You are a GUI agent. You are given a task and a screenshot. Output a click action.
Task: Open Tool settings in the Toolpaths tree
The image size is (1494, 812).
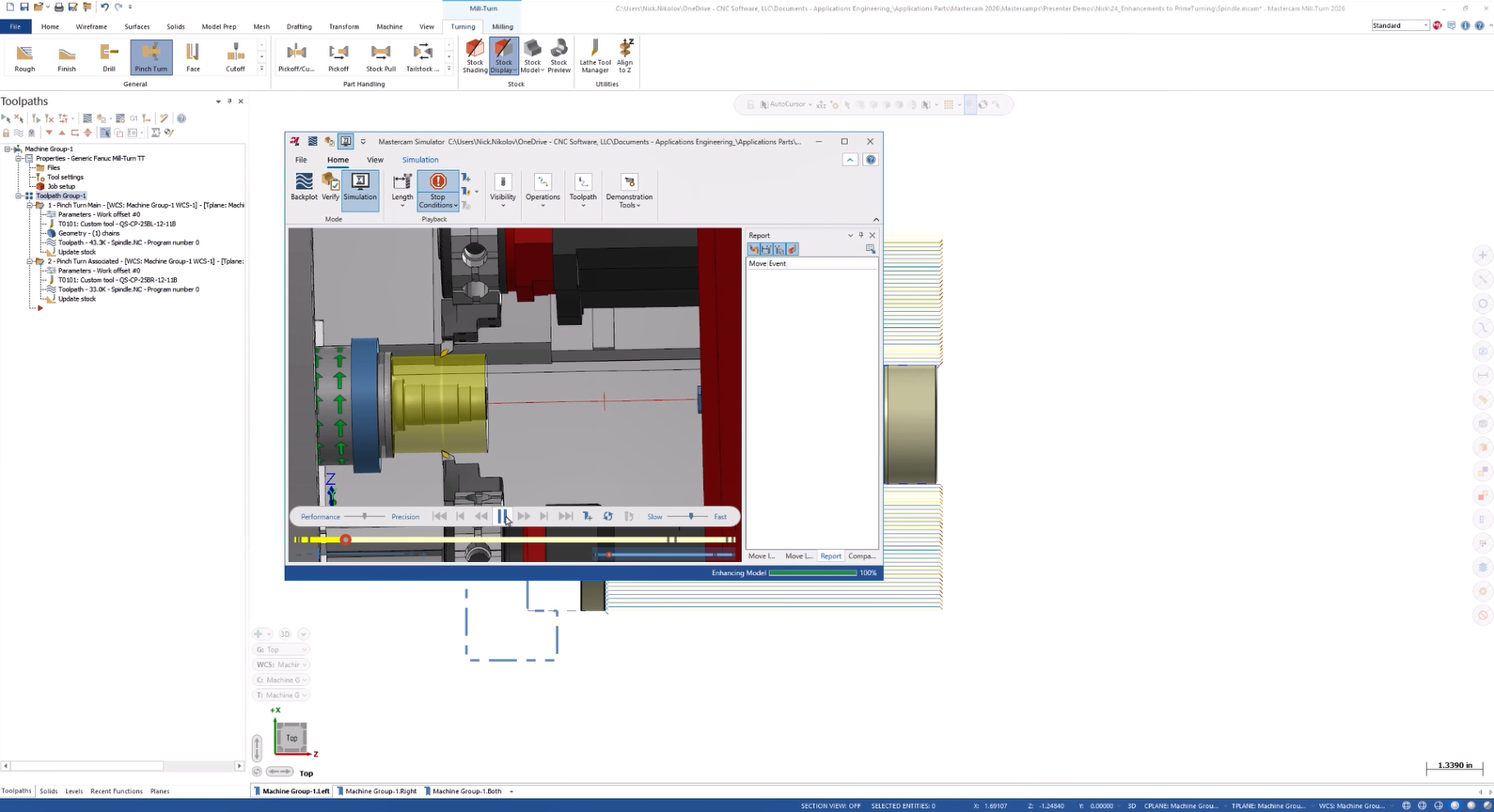pos(65,177)
